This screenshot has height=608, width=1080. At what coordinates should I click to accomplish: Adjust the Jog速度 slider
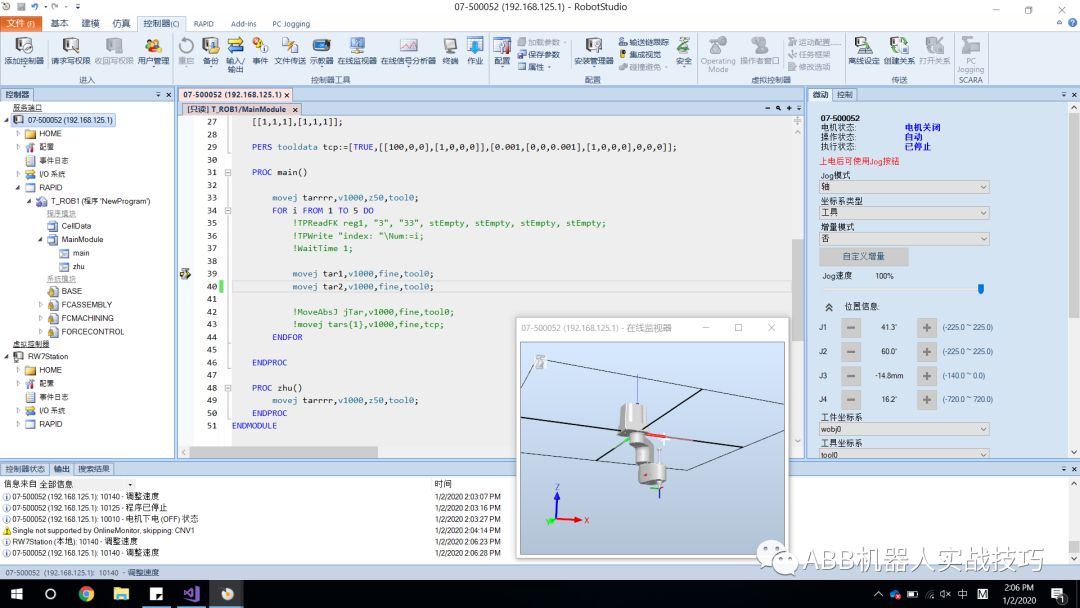981,289
